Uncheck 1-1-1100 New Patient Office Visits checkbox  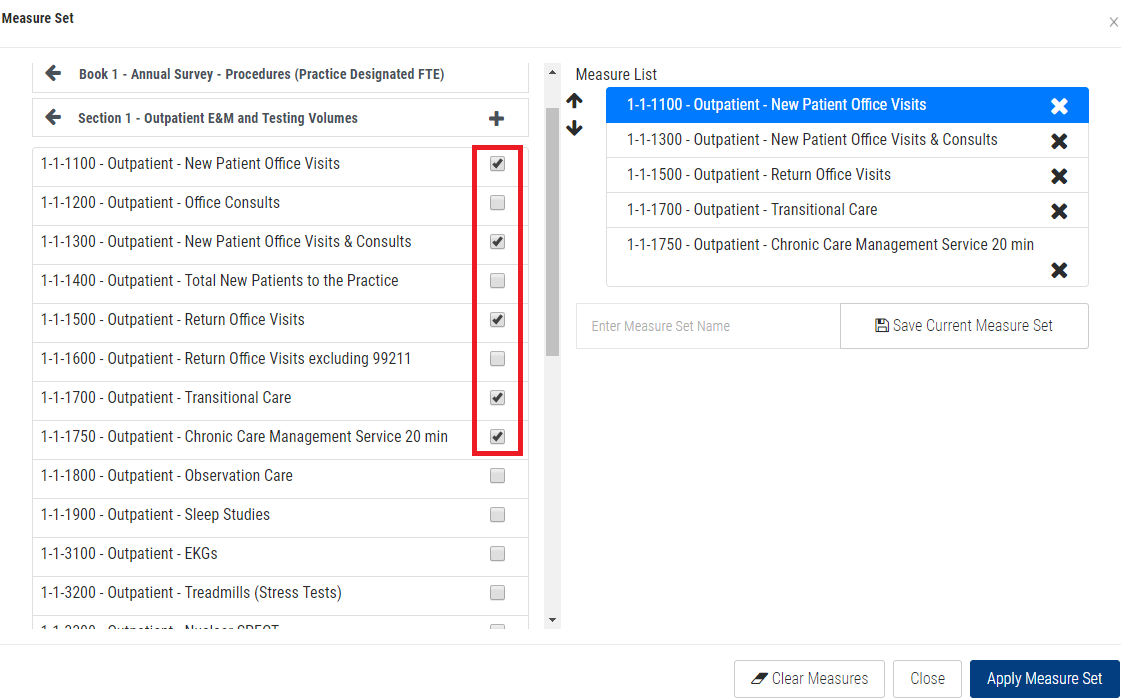coord(497,164)
